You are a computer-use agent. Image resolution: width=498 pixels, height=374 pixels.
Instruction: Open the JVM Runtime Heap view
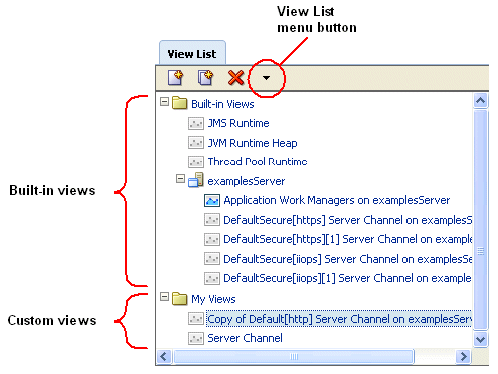252,143
